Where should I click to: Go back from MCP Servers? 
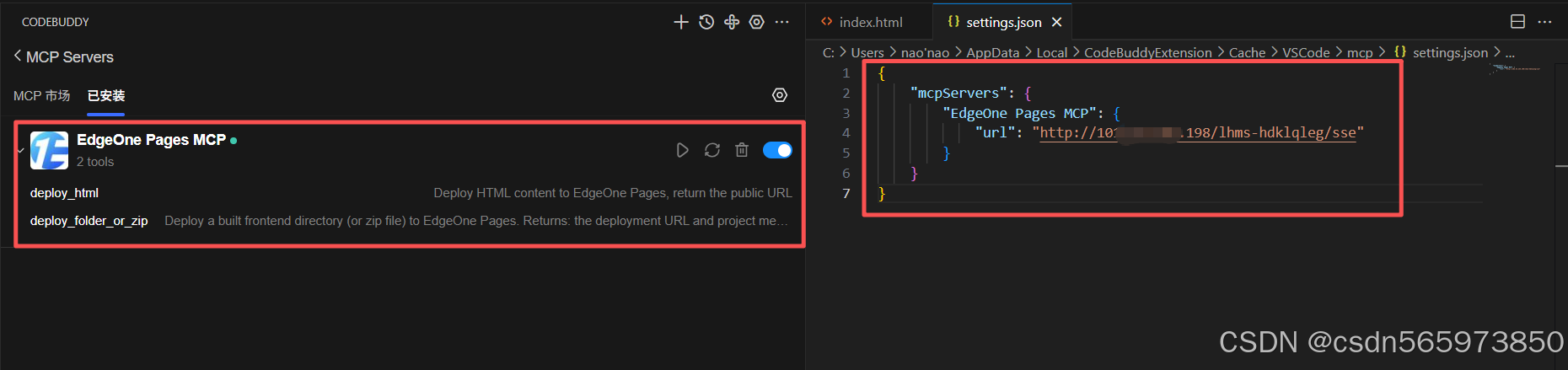[x=18, y=56]
